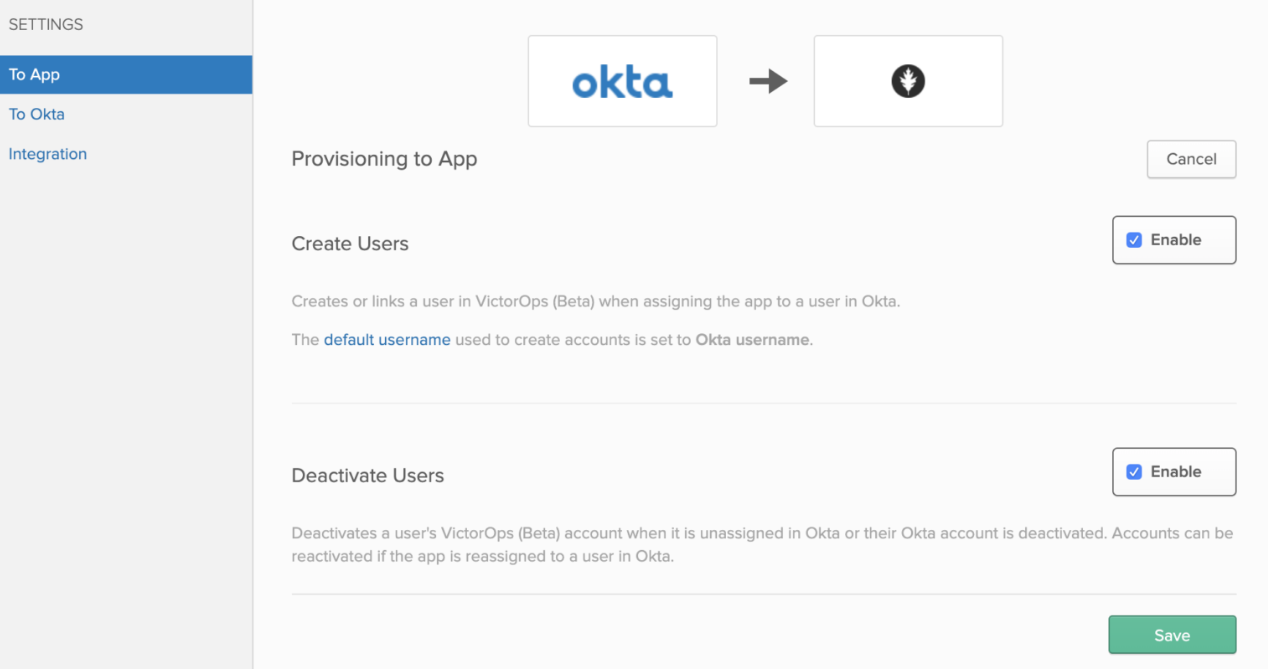Click the Provisioning to App heading
The width and height of the screenshot is (1268, 669).
click(384, 158)
